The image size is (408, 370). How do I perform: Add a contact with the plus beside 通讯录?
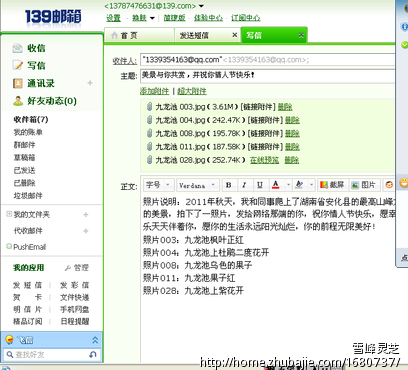coord(90,83)
